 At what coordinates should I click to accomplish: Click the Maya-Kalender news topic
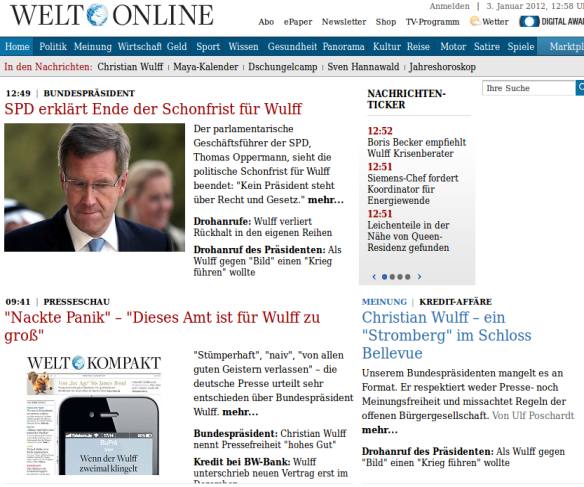pos(206,67)
